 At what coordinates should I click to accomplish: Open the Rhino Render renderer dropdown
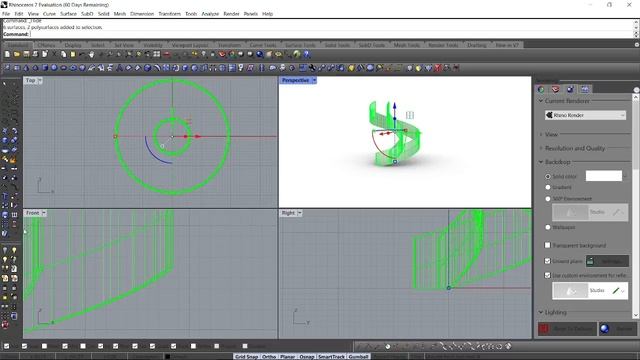pos(585,115)
